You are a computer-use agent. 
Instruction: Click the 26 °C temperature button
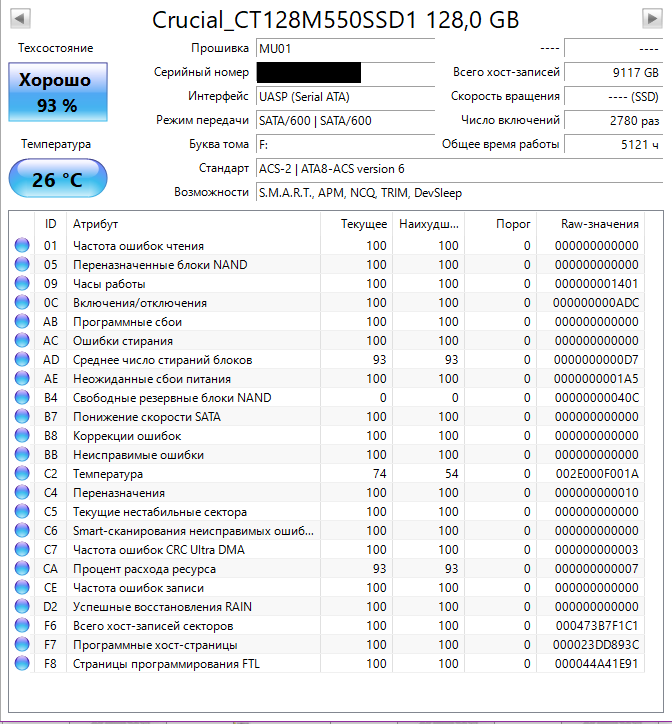(x=58, y=178)
